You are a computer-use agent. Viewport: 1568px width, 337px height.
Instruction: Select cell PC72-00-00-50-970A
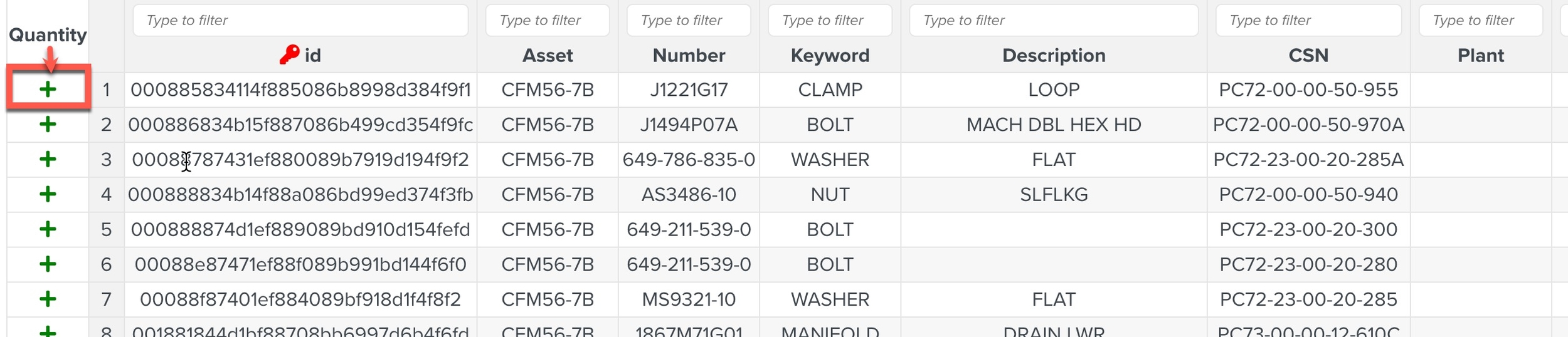[x=1308, y=125]
